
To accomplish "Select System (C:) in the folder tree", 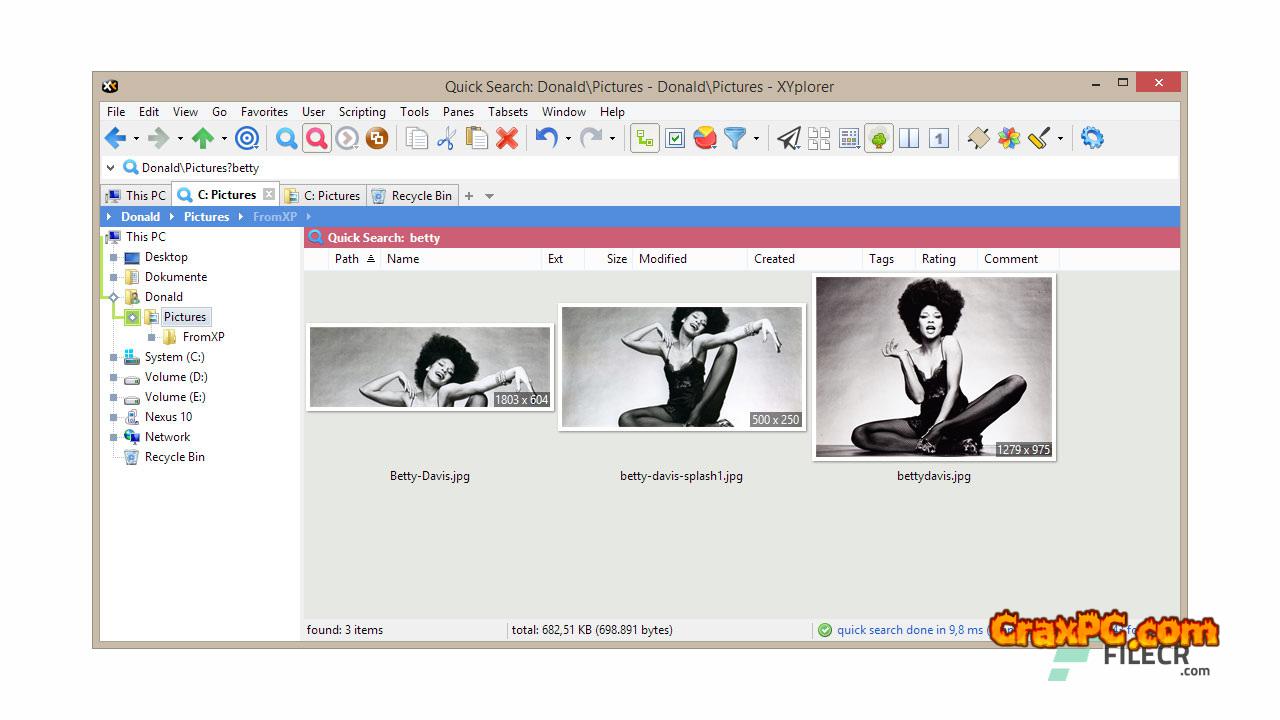I will coord(174,357).
